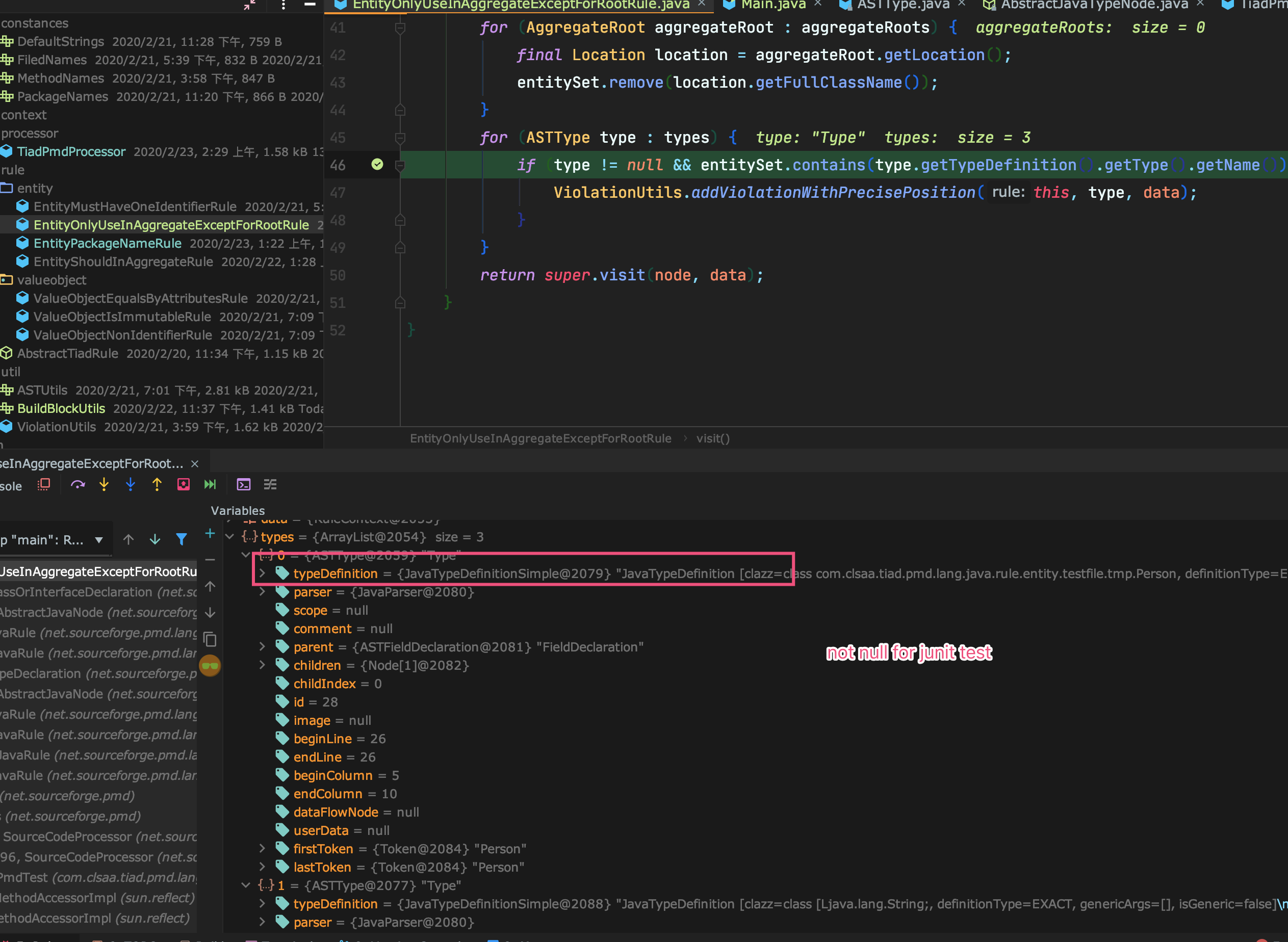Collapse the types variable node
1288x942 pixels.
click(x=230, y=537)
